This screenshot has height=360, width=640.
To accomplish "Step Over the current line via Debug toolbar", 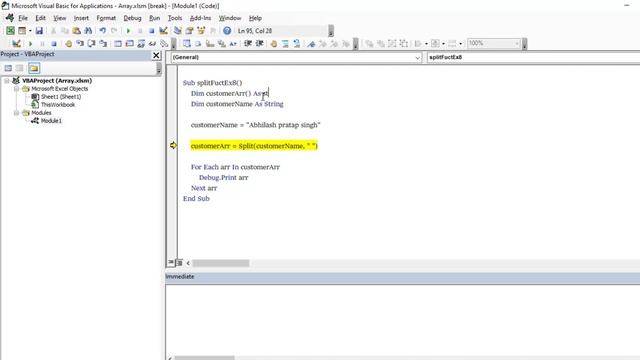I will [x=91, y=43].
